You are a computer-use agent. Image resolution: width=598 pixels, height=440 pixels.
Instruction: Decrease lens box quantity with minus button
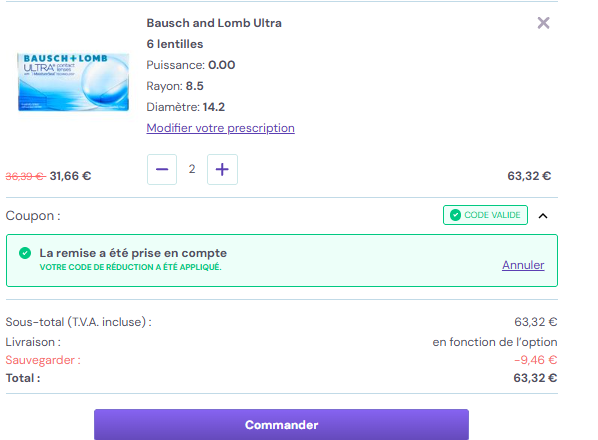(162, 169)
